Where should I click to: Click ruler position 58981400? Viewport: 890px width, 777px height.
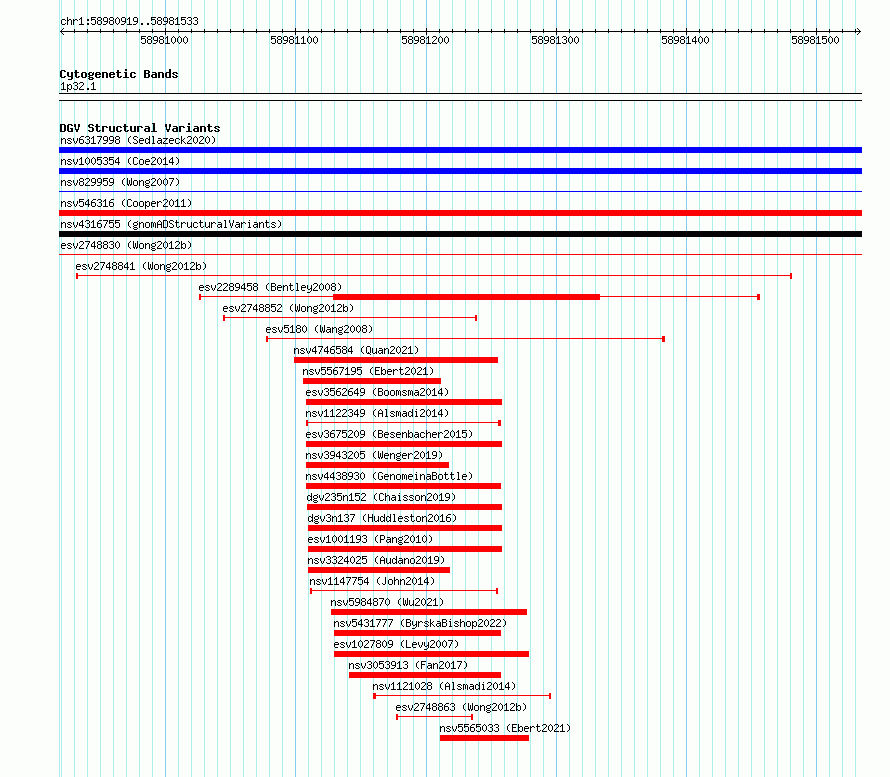[x=685, y=40]
